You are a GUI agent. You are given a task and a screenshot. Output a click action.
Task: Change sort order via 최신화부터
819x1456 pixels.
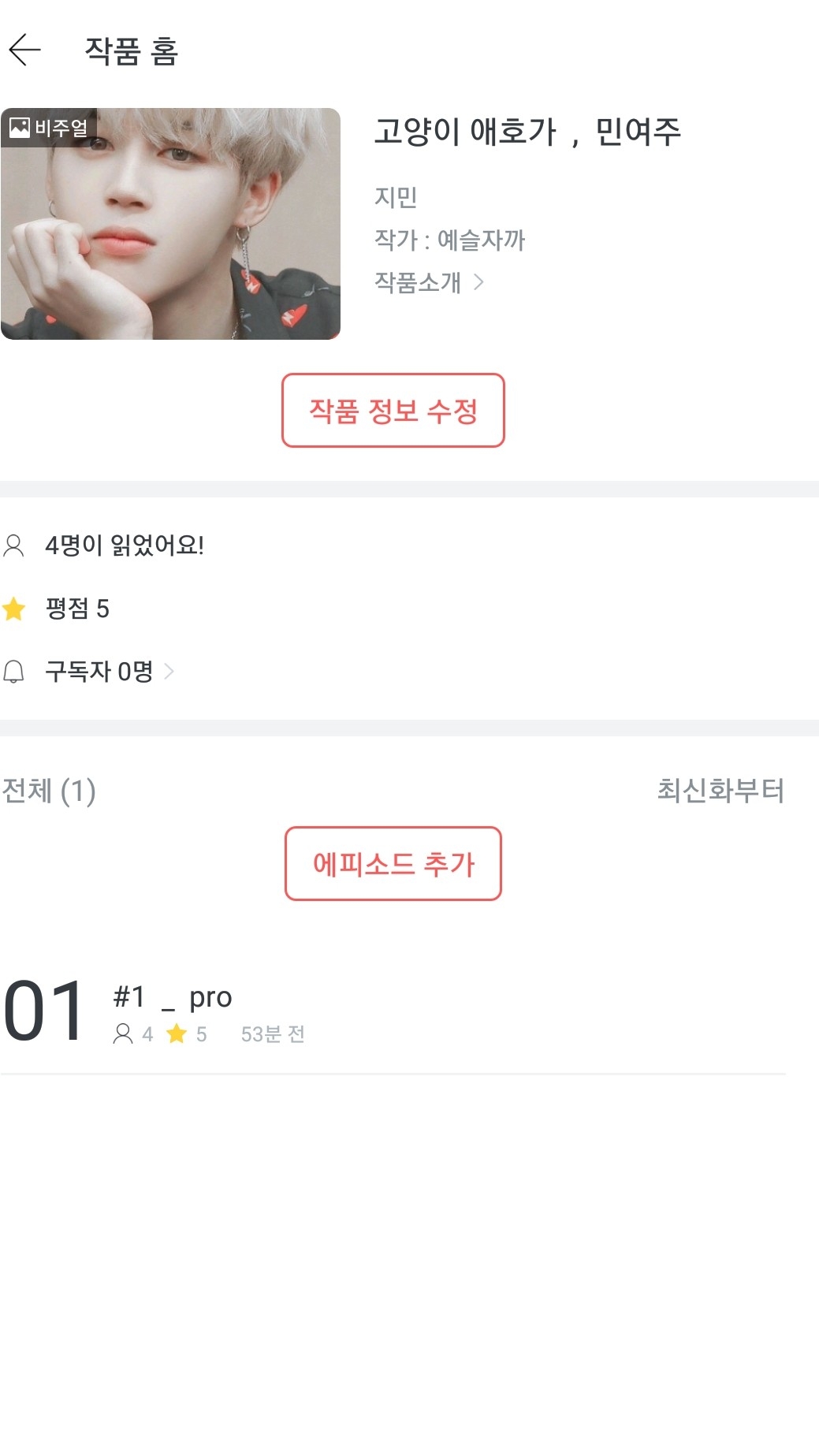pyautogui.click(x=720, y=790)
